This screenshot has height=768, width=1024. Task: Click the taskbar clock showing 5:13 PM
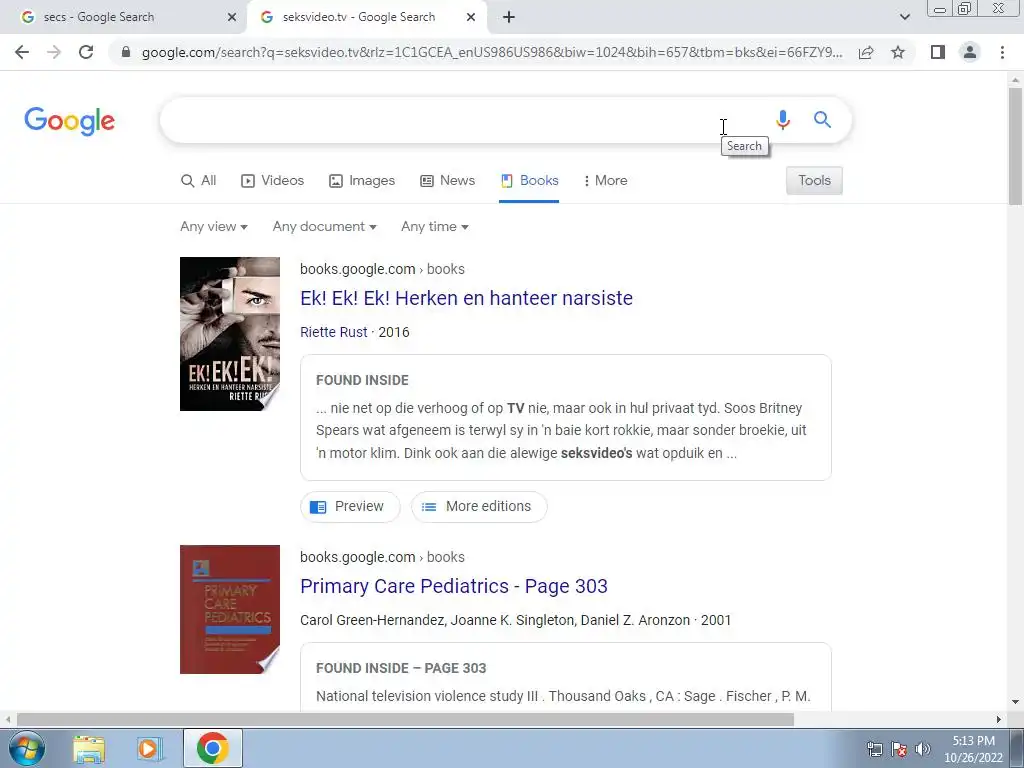973,749
